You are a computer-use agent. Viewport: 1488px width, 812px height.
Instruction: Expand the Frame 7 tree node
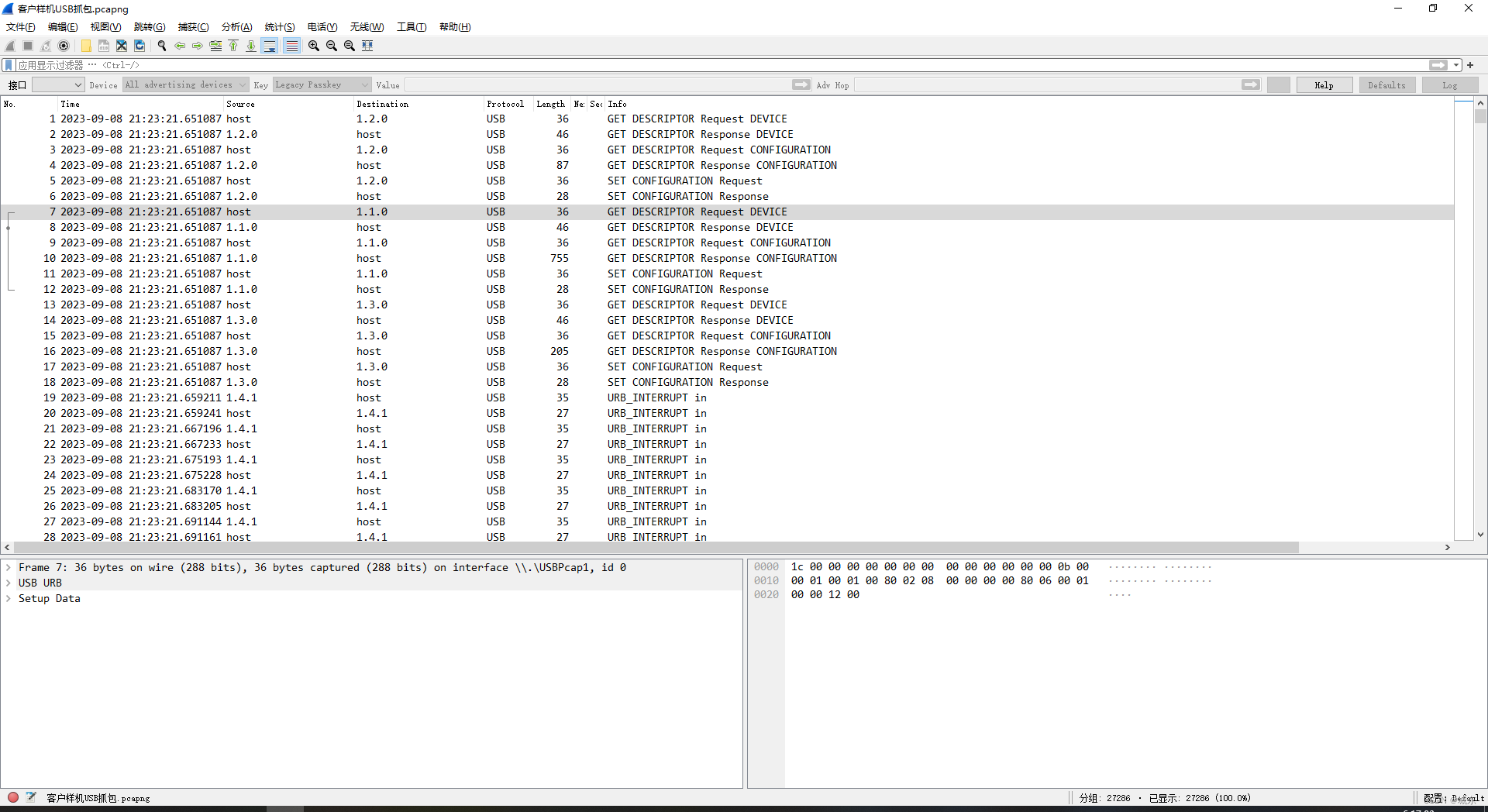[x=9, y=568]
